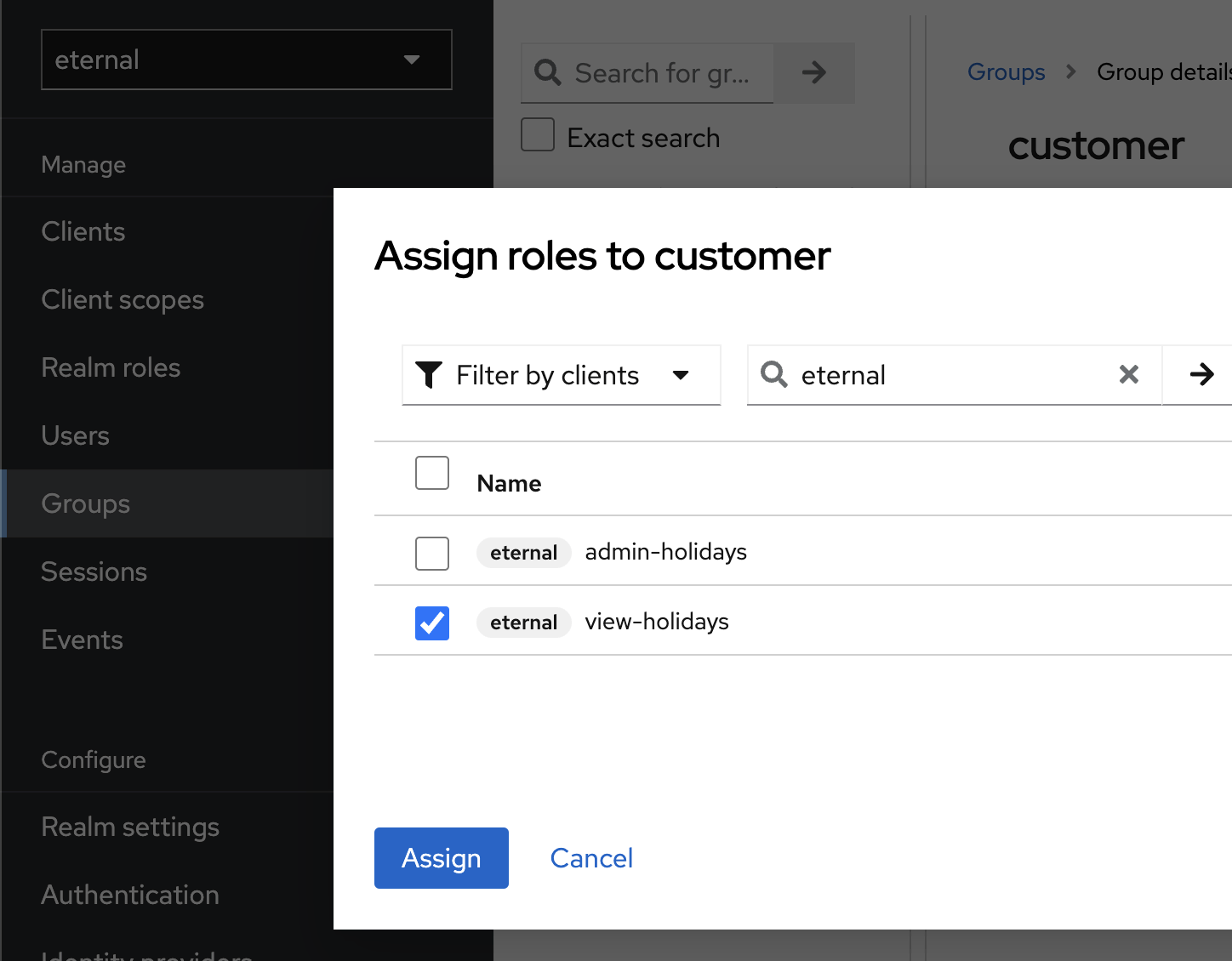This screenshot has height=961, width=1232.
Task: Click the Groups breadcrumb link
Action: pos(1006,72)
